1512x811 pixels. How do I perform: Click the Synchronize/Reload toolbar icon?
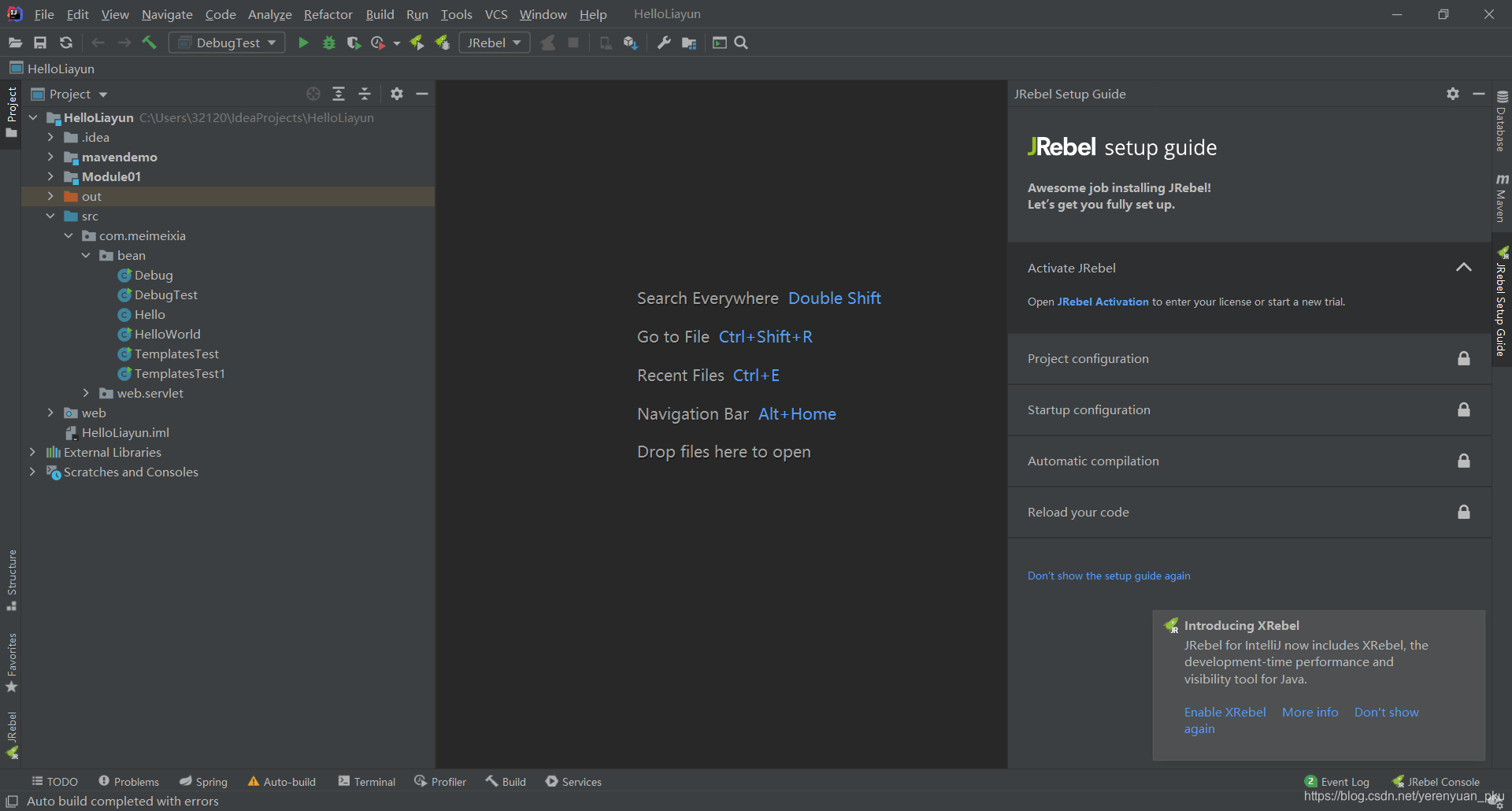click(x=66, y=43)
